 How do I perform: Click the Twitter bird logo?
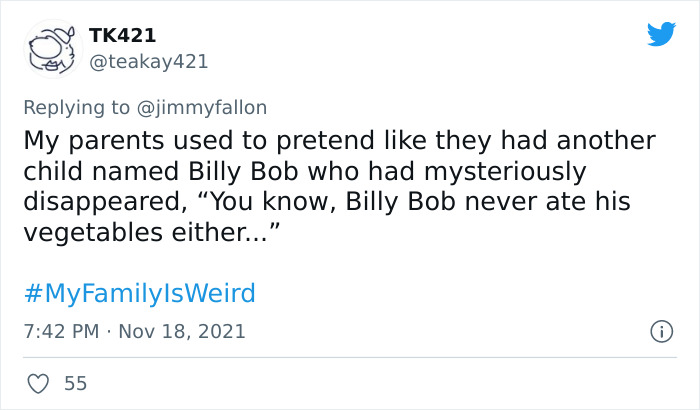[661, 35]
